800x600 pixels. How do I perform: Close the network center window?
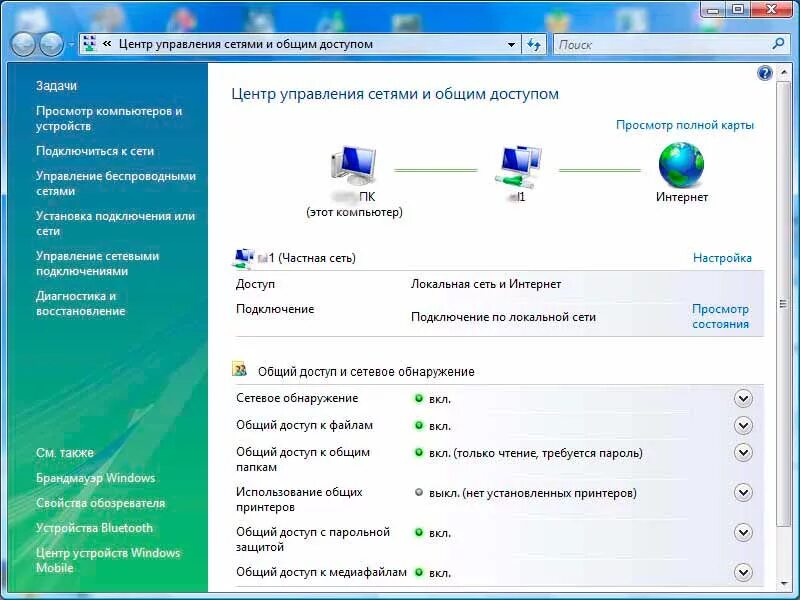[x=772, y=10]
